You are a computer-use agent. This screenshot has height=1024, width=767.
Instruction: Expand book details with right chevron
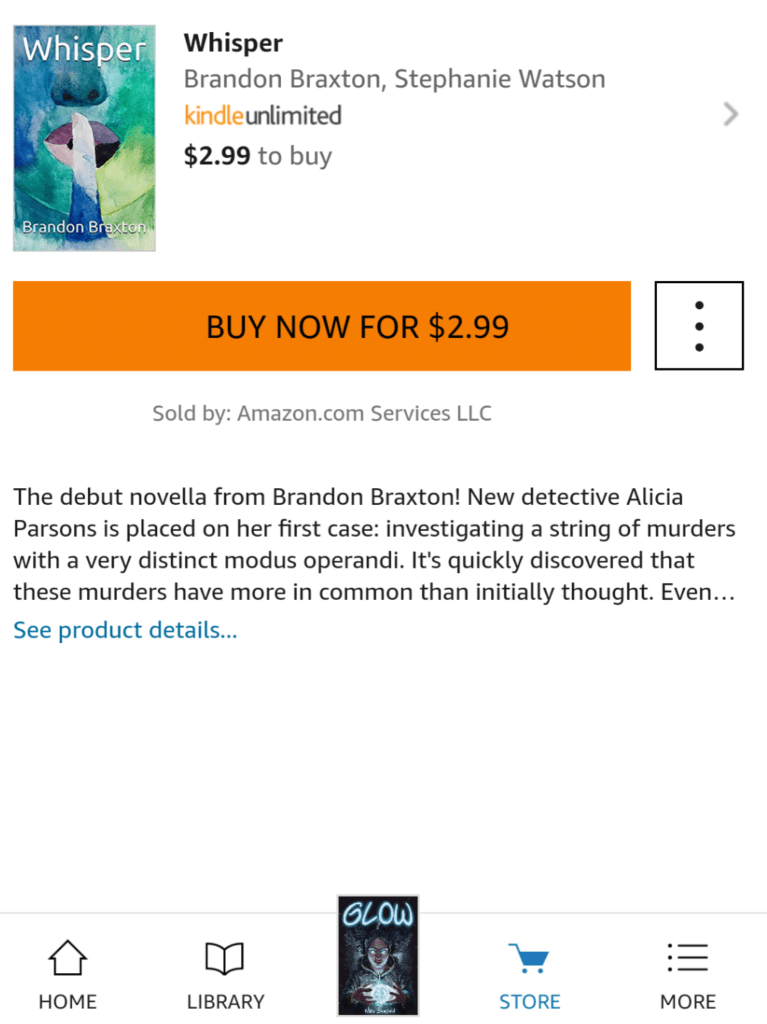(x=731, y=115)
